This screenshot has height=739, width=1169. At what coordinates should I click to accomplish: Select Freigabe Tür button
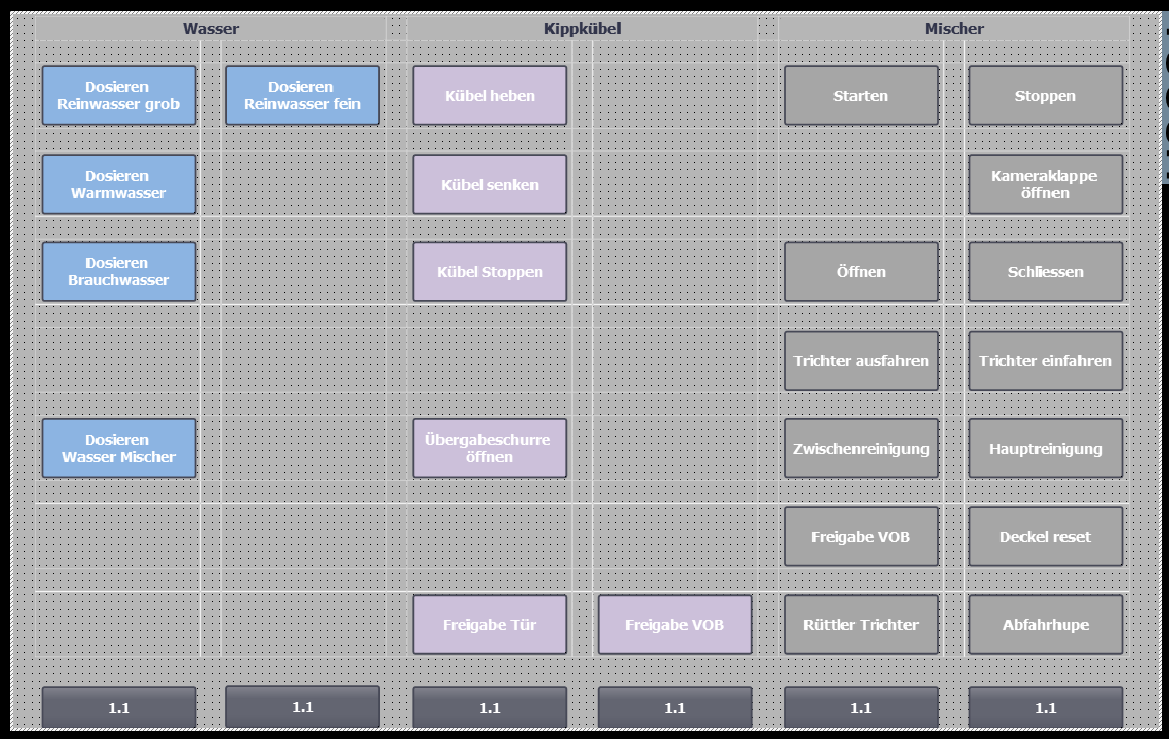pos(489,625)
